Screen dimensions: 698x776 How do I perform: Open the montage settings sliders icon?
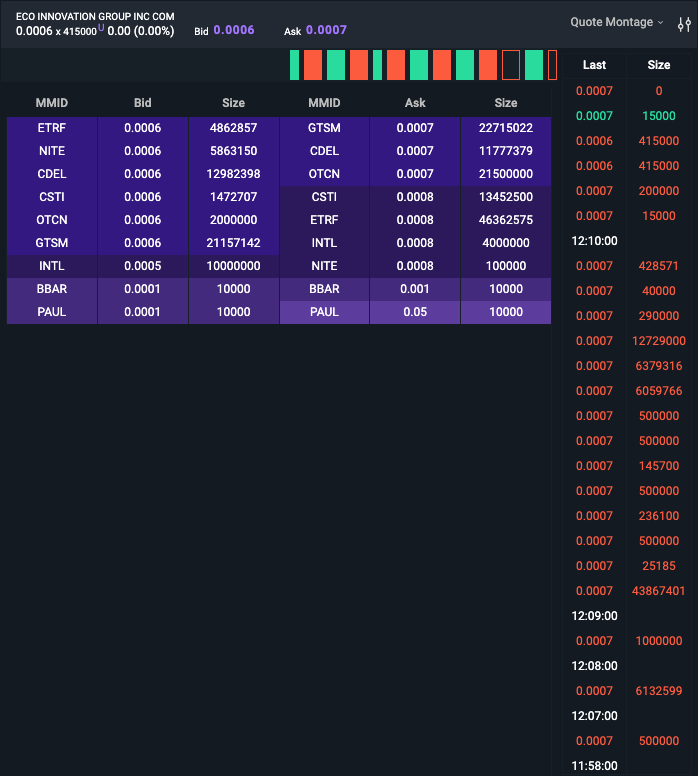coord(684,24)
